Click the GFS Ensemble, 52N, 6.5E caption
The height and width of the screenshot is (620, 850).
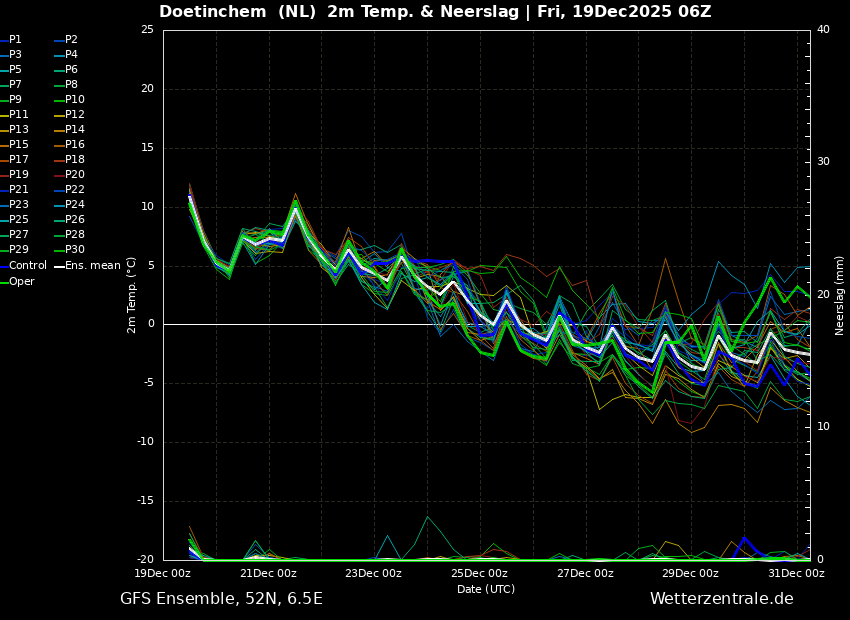click(221, 599)
